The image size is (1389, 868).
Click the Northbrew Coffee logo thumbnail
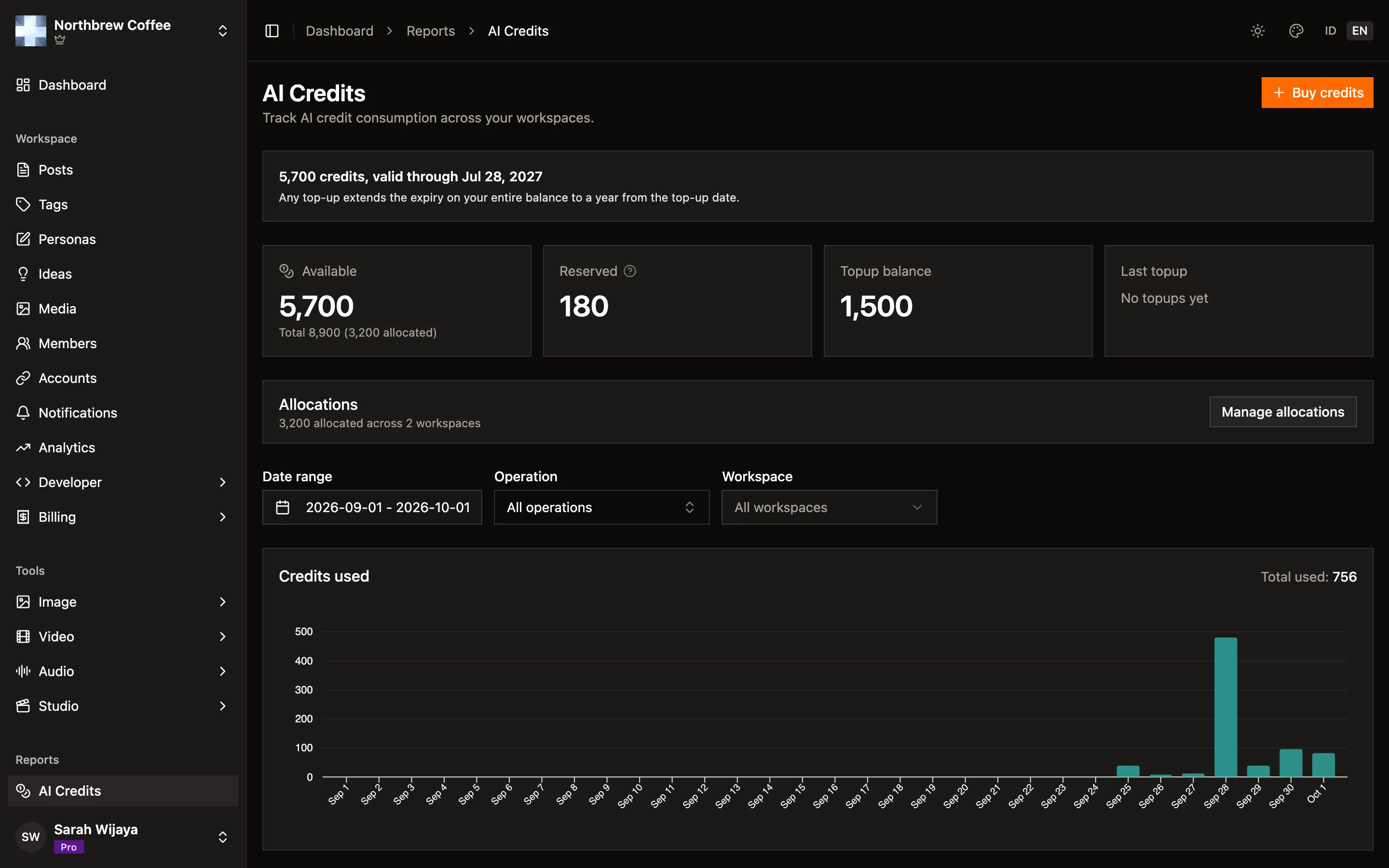(x=31, y=31)
